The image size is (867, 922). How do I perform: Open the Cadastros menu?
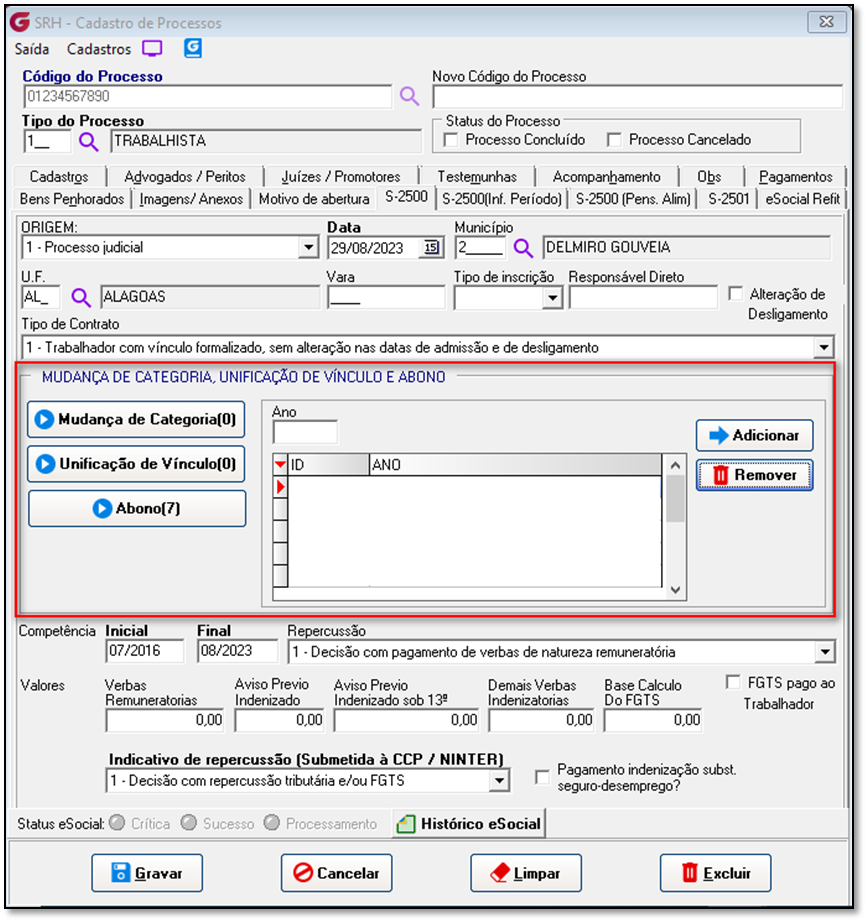point(99,49)
